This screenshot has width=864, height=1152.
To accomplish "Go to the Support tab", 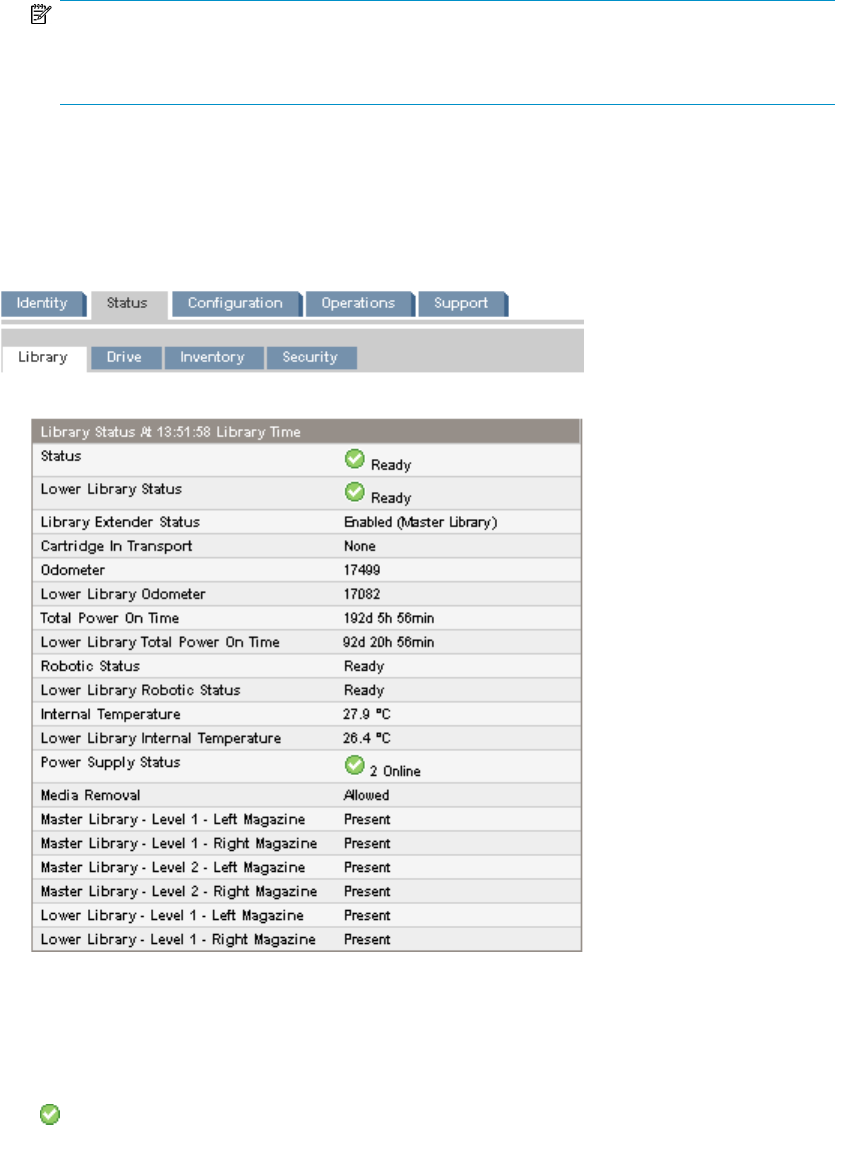I will pyautogui.click(x=462, y=303).
